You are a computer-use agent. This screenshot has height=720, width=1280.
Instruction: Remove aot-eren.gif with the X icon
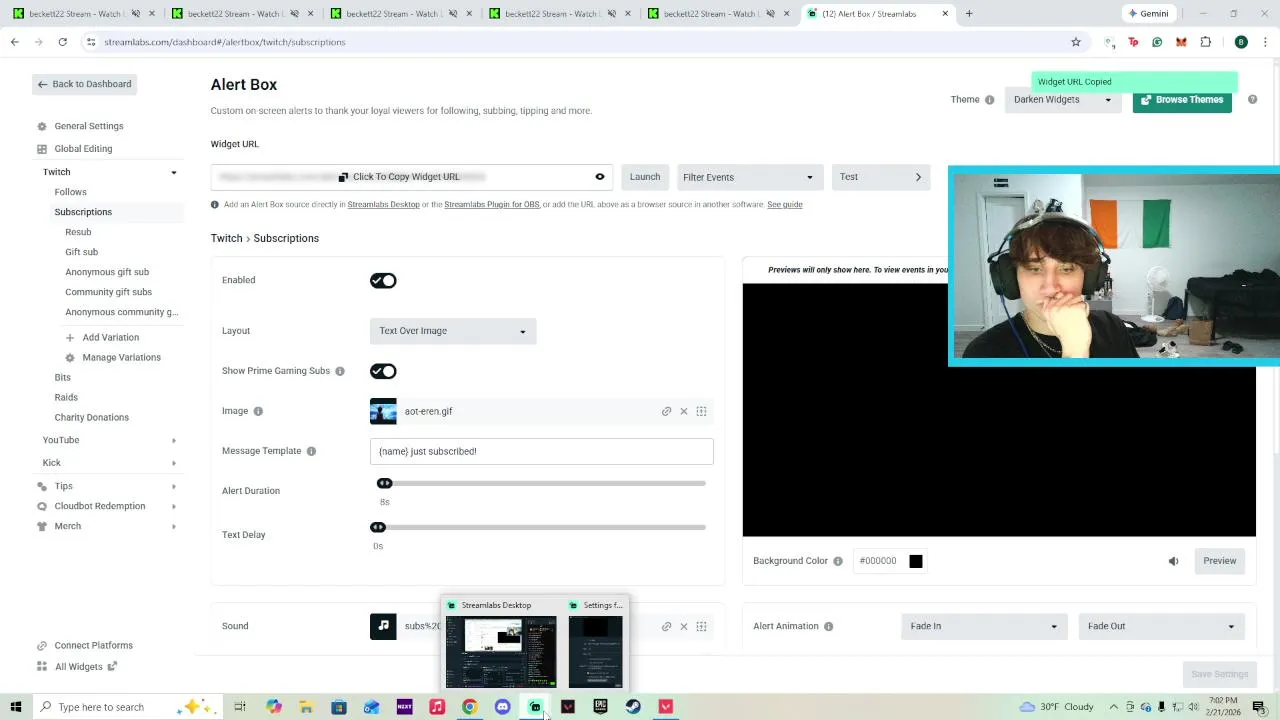tap(684, 411)
